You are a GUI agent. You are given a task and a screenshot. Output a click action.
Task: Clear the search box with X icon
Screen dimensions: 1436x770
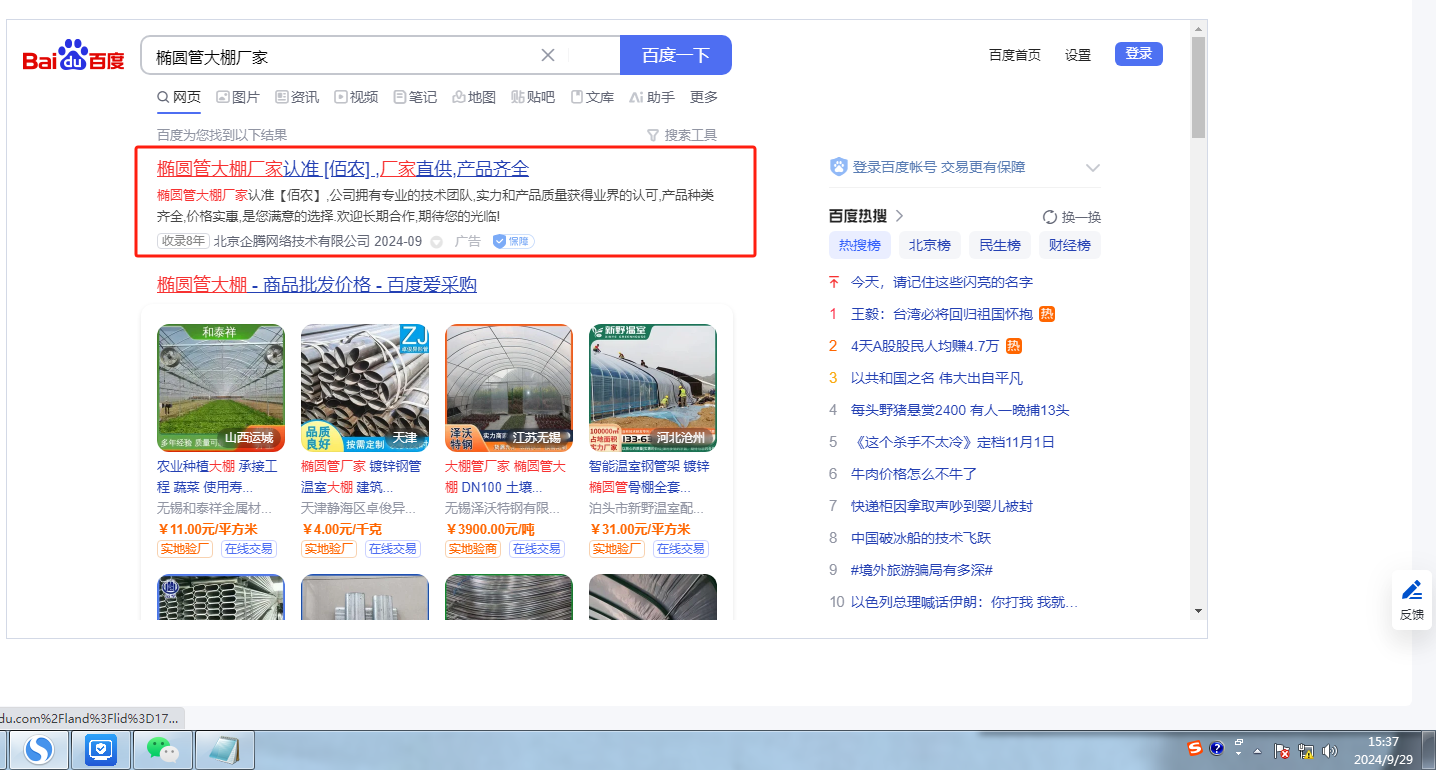tap(548, 55)
